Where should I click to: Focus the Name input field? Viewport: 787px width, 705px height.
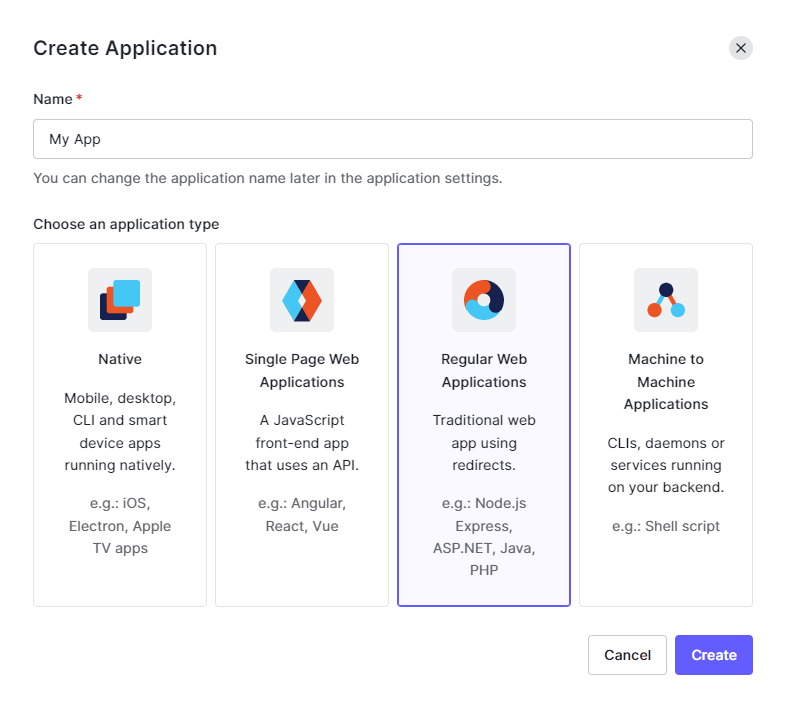point(392,139)
